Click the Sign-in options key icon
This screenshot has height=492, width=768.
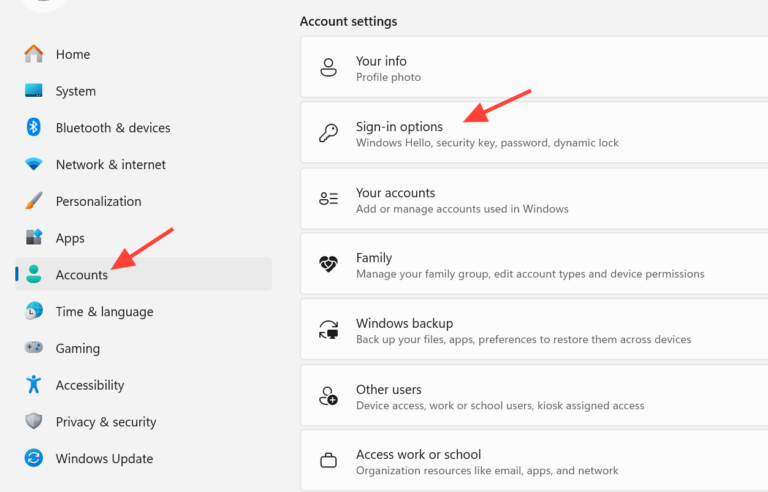tap(329, 133)
